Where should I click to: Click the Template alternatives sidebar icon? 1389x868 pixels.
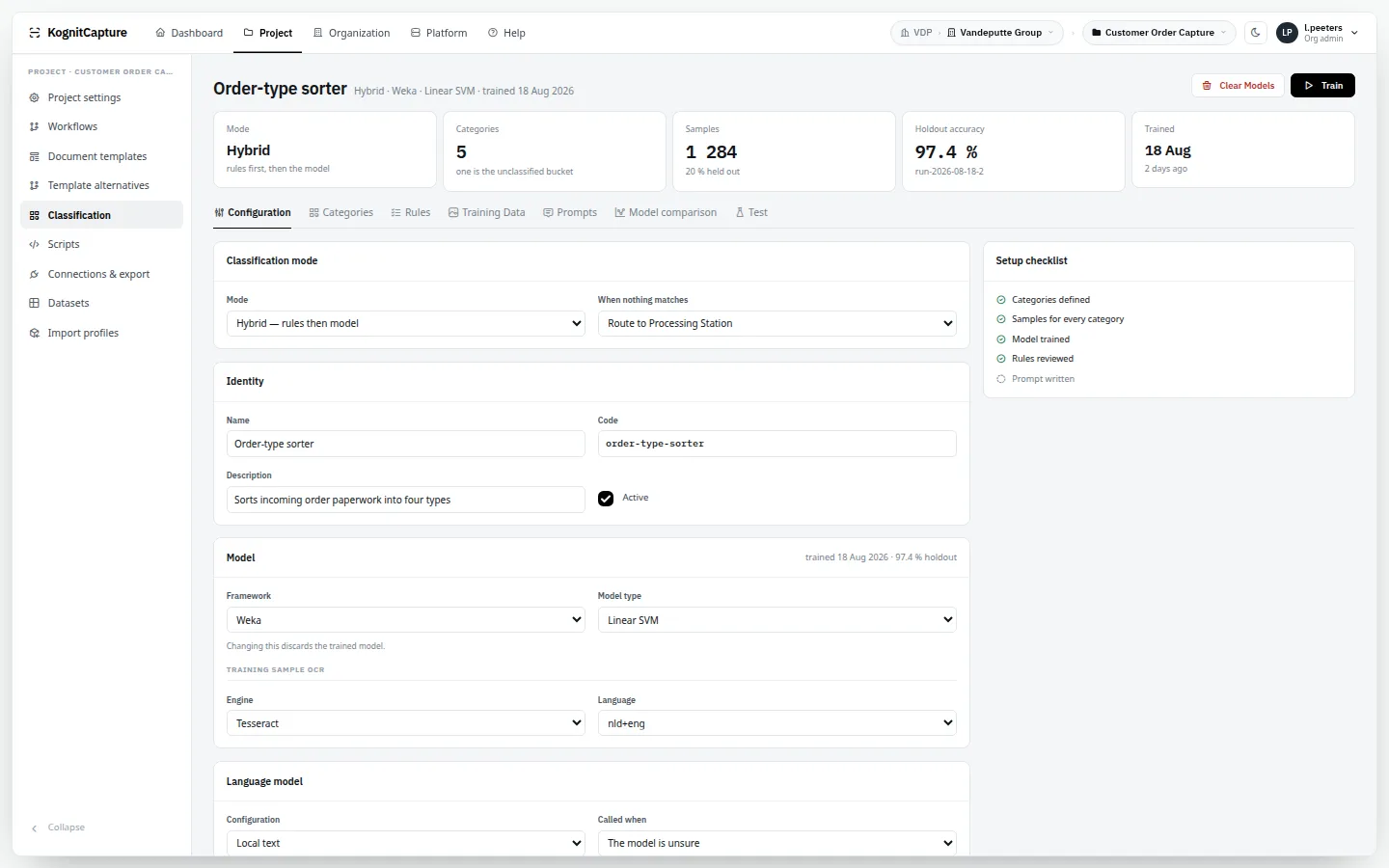(35, 185)
